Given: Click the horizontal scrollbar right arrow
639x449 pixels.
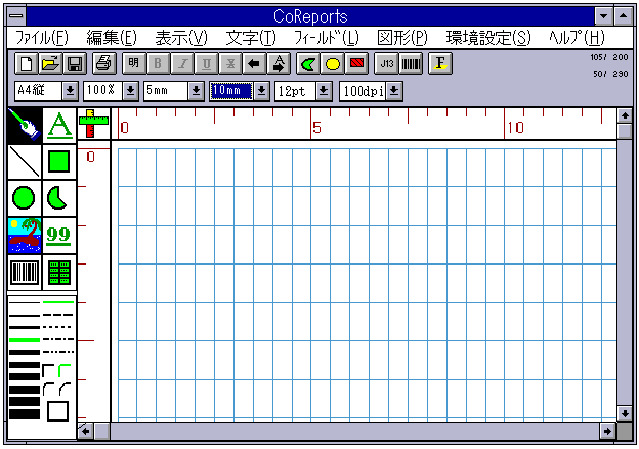Looking at the screenshot, I should pyautogui.click(x=608, y=431).
